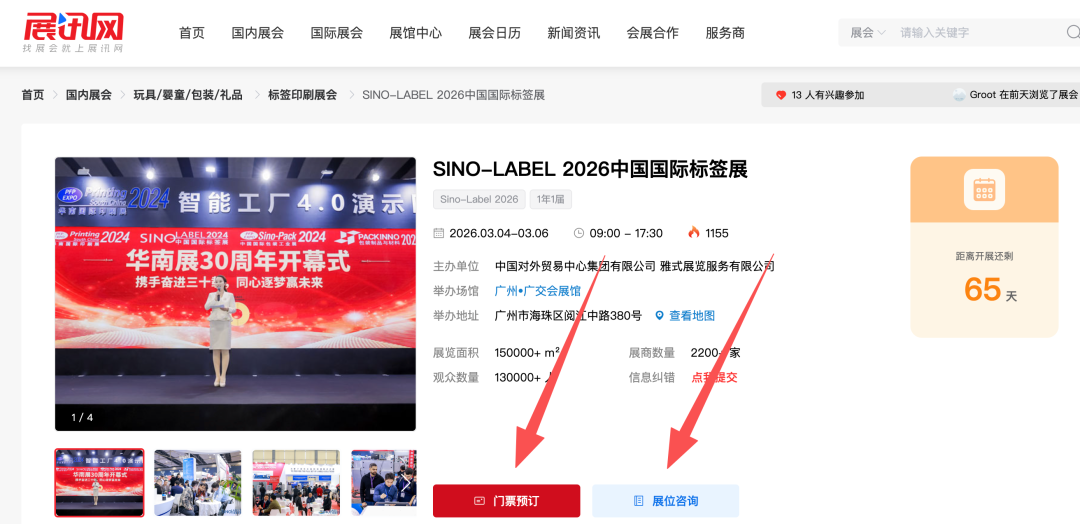
Task: Click the orange calendar icon
Action: click(984, 189)
